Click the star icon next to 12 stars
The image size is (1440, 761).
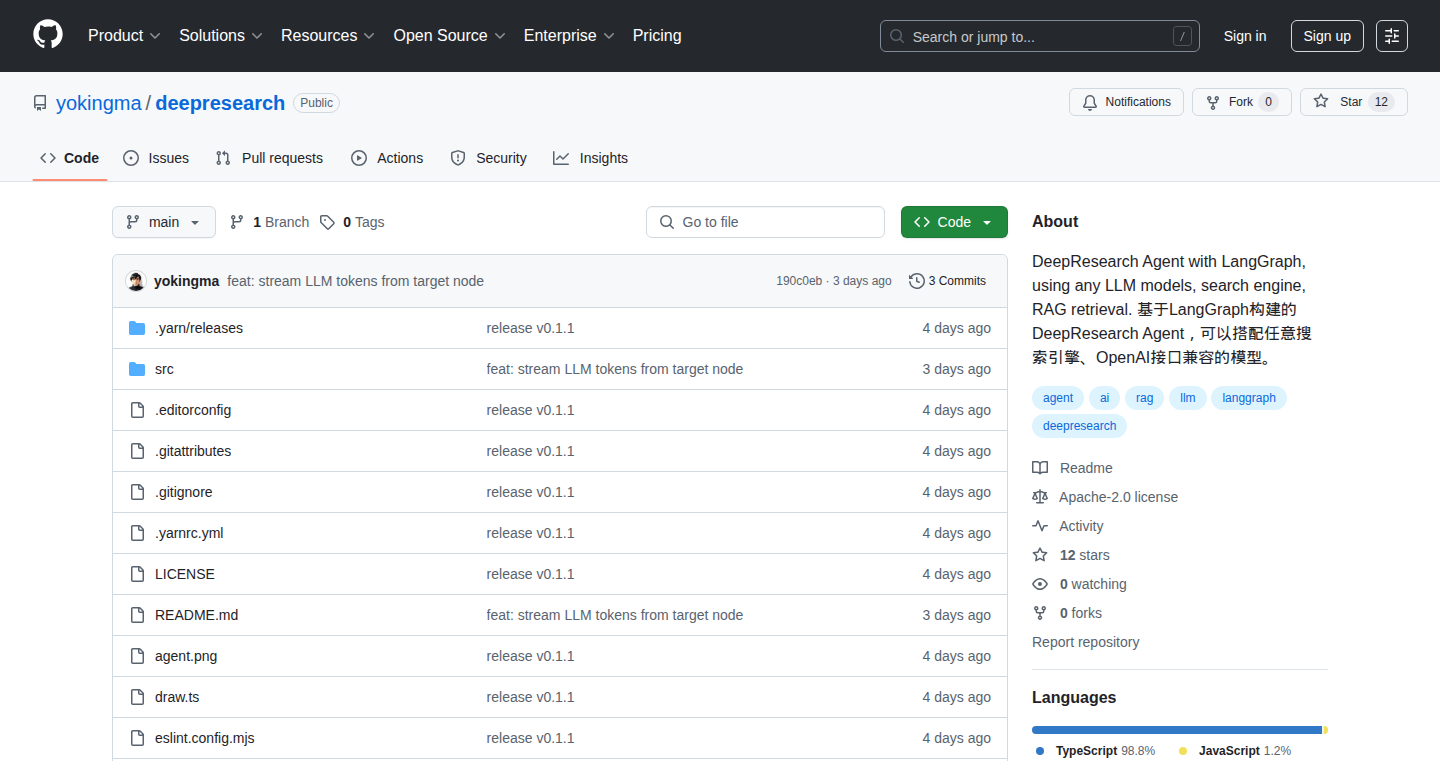(1040, 555)
